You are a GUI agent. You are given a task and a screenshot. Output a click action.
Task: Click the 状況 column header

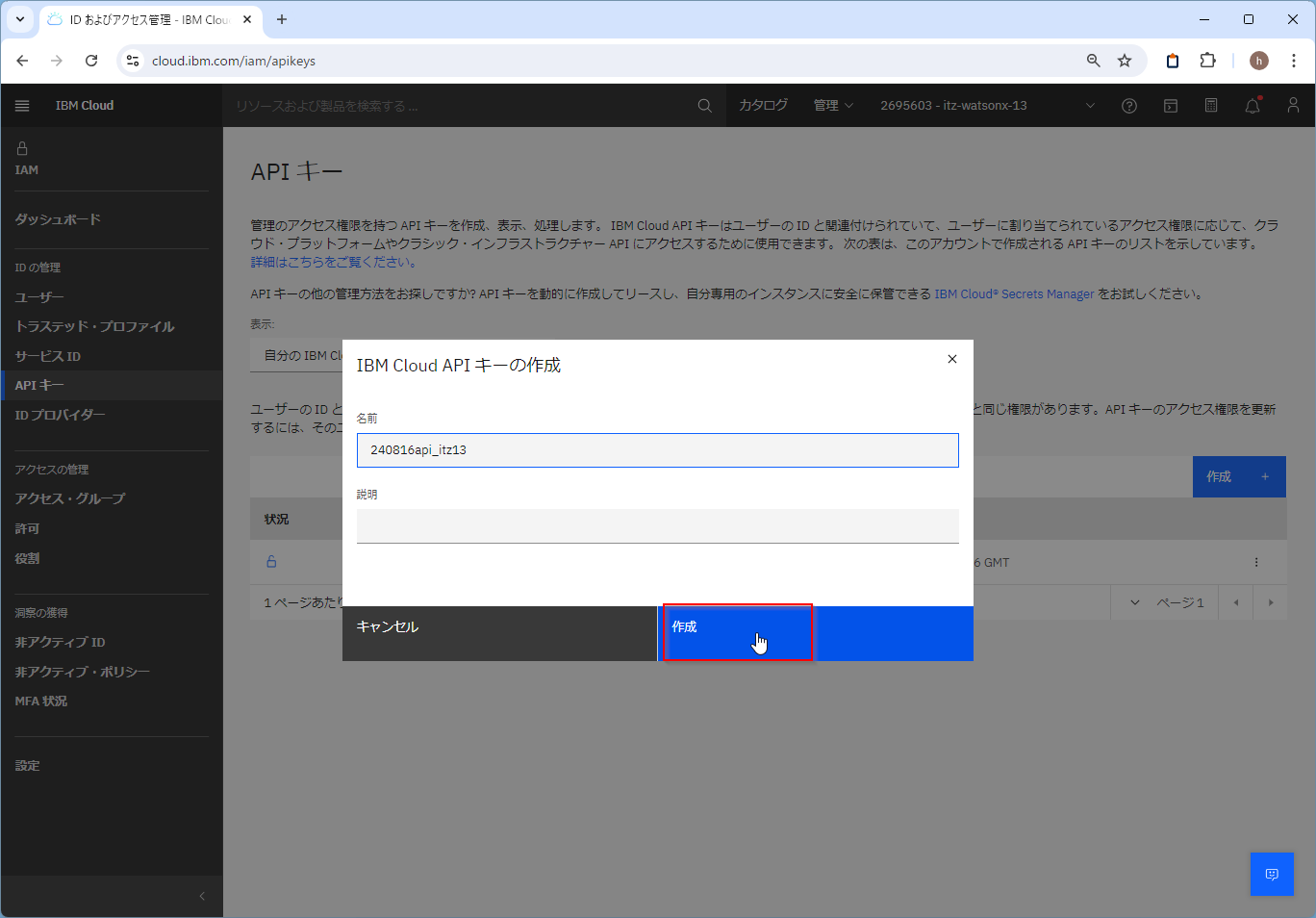tap(277, 519)
